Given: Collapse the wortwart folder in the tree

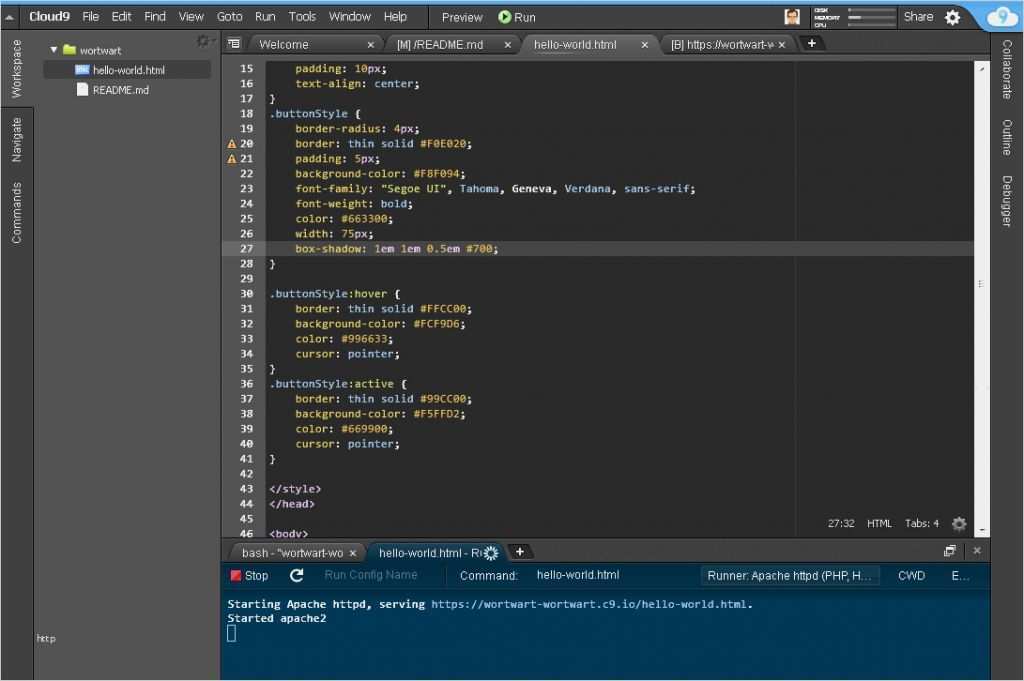Looking at the screenshot, I should click(54, 50).
